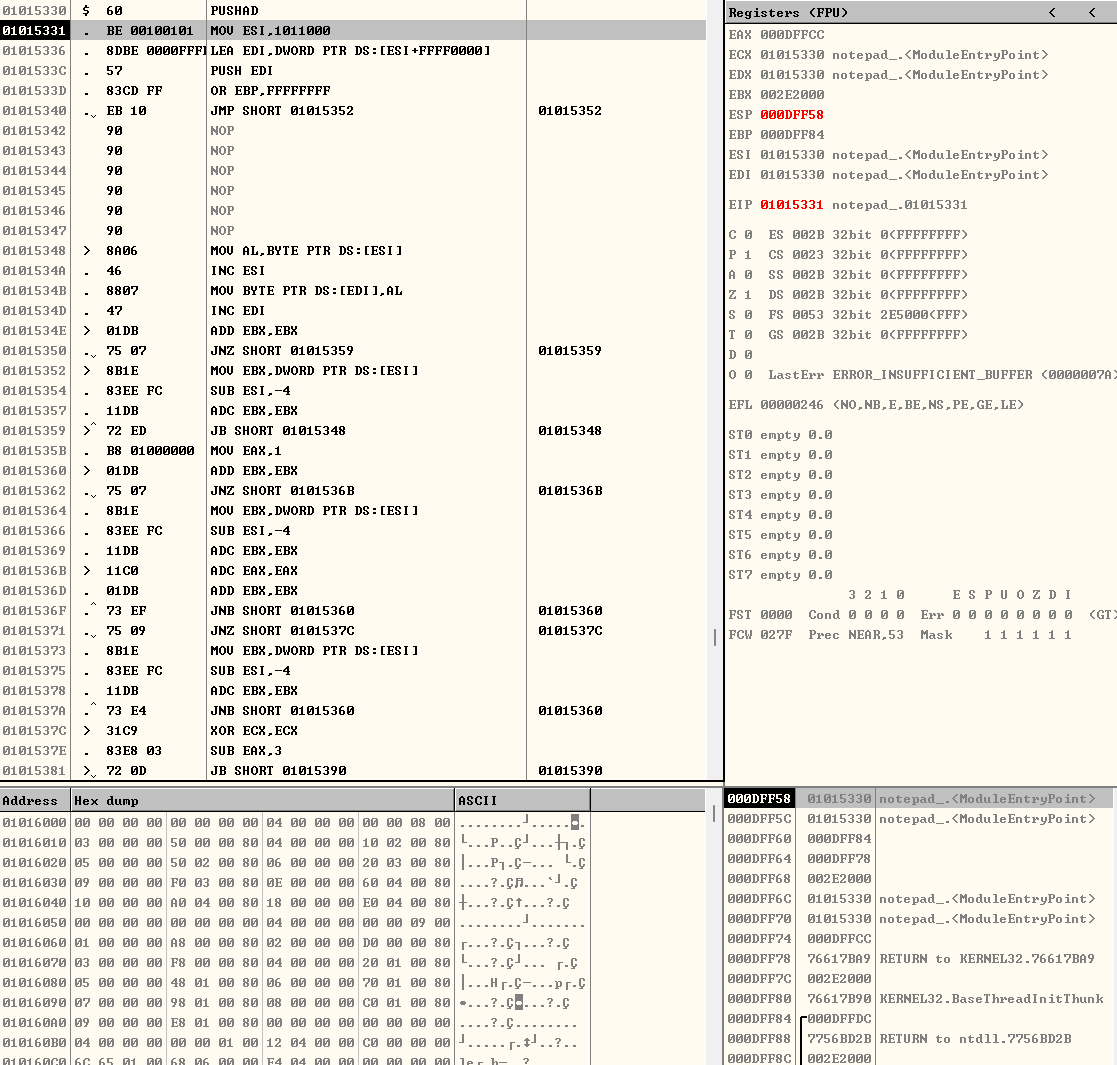Select the parity flag P bit
1117x1065 pixels.
(x=740, y=254)
